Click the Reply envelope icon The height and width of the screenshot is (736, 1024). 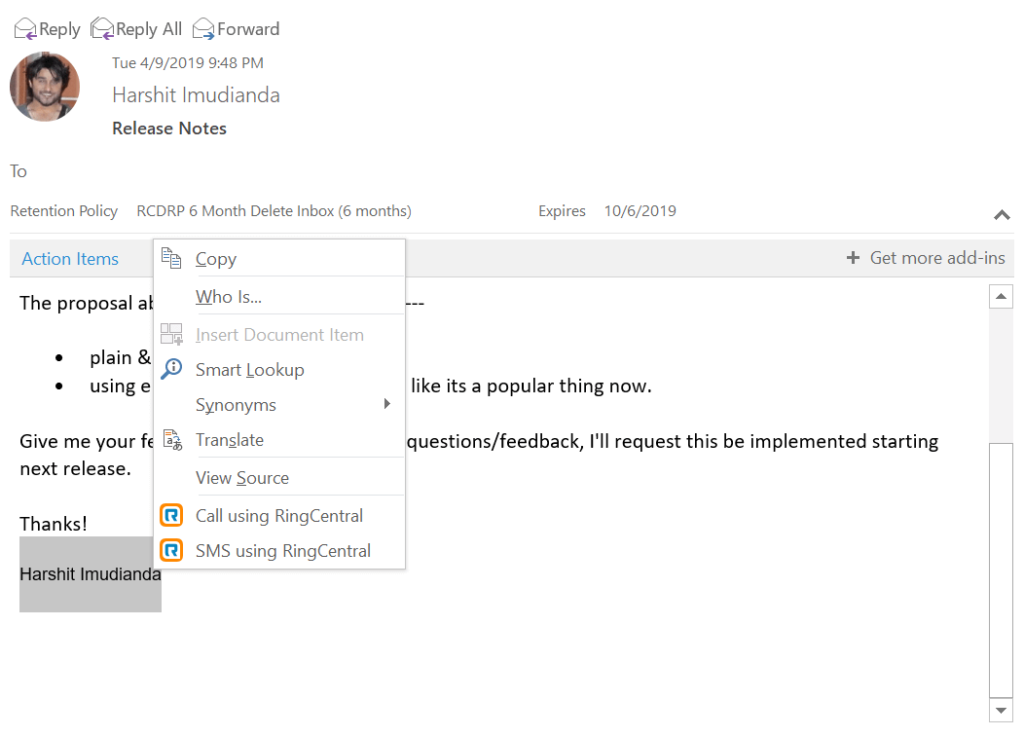(x=25, y=29)
